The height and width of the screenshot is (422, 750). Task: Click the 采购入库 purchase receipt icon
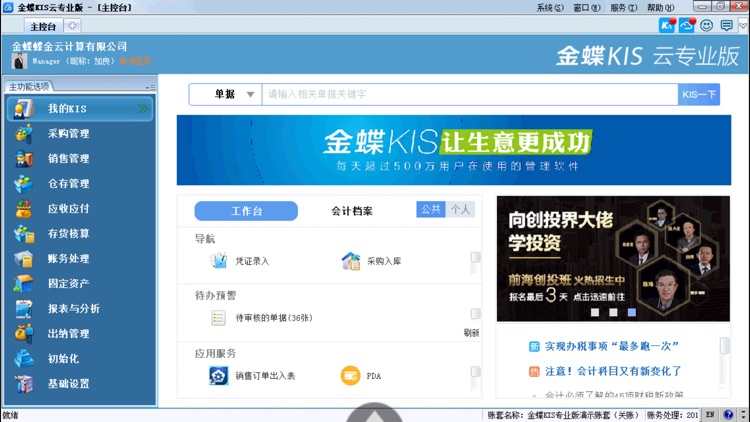pos(351,261)
